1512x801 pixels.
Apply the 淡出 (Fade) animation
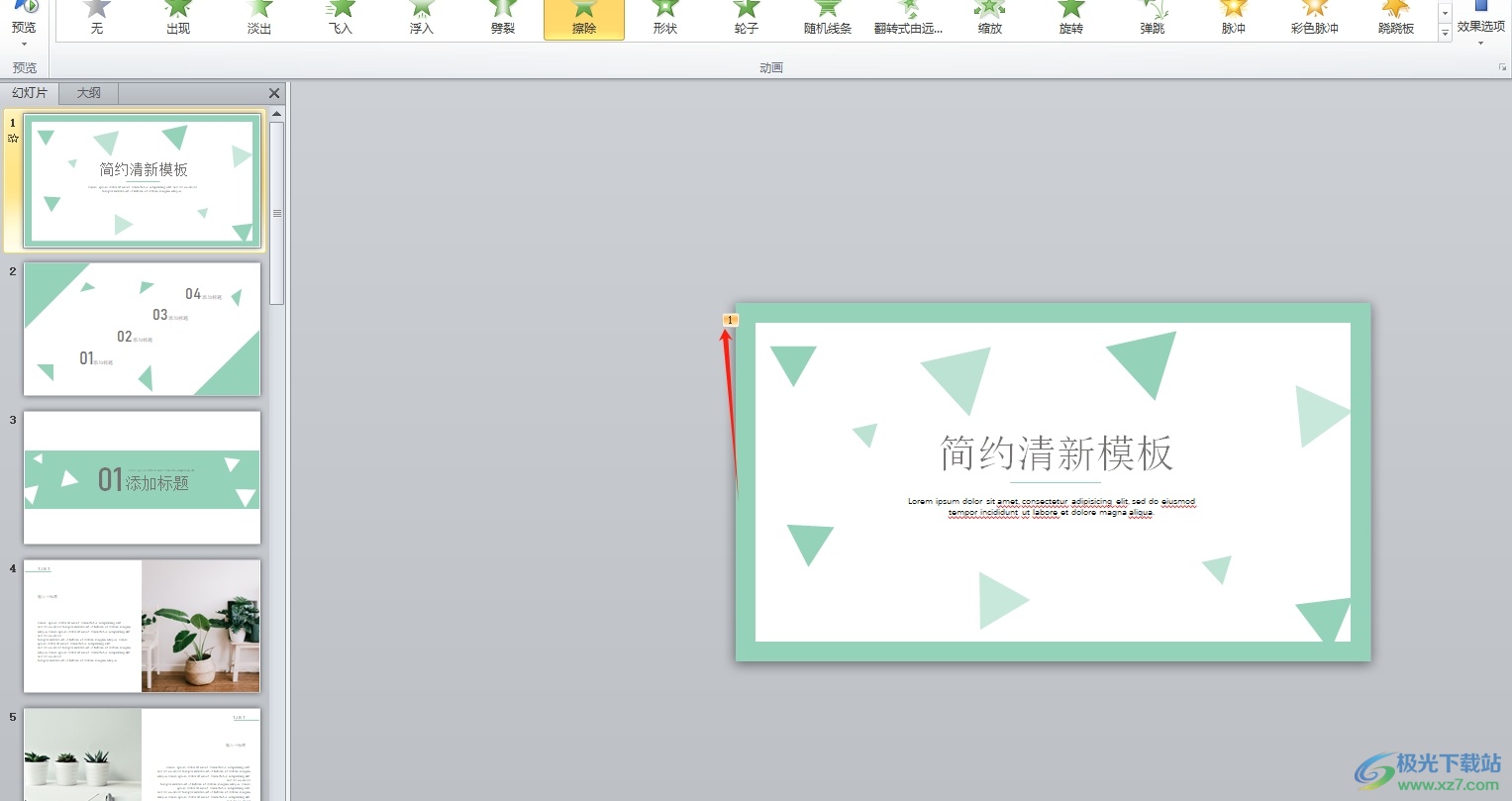[x=259, y=19]
